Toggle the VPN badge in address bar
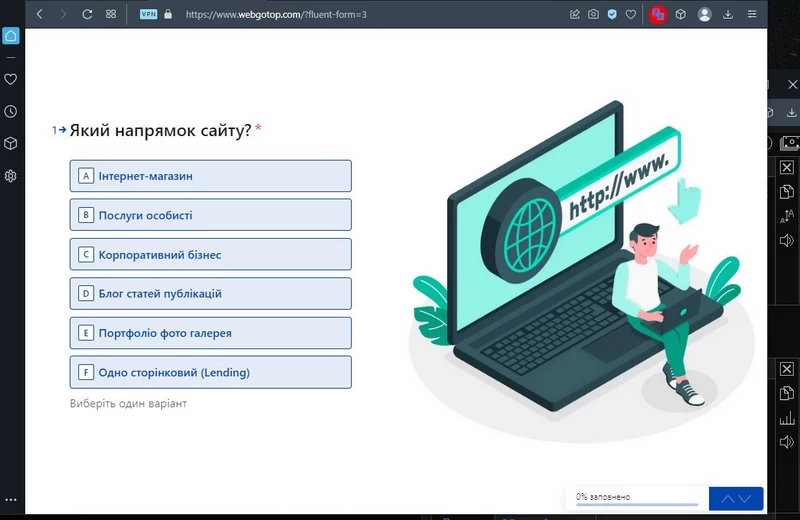Viewport: 800px width, 520px height. [x=148, y=14]
